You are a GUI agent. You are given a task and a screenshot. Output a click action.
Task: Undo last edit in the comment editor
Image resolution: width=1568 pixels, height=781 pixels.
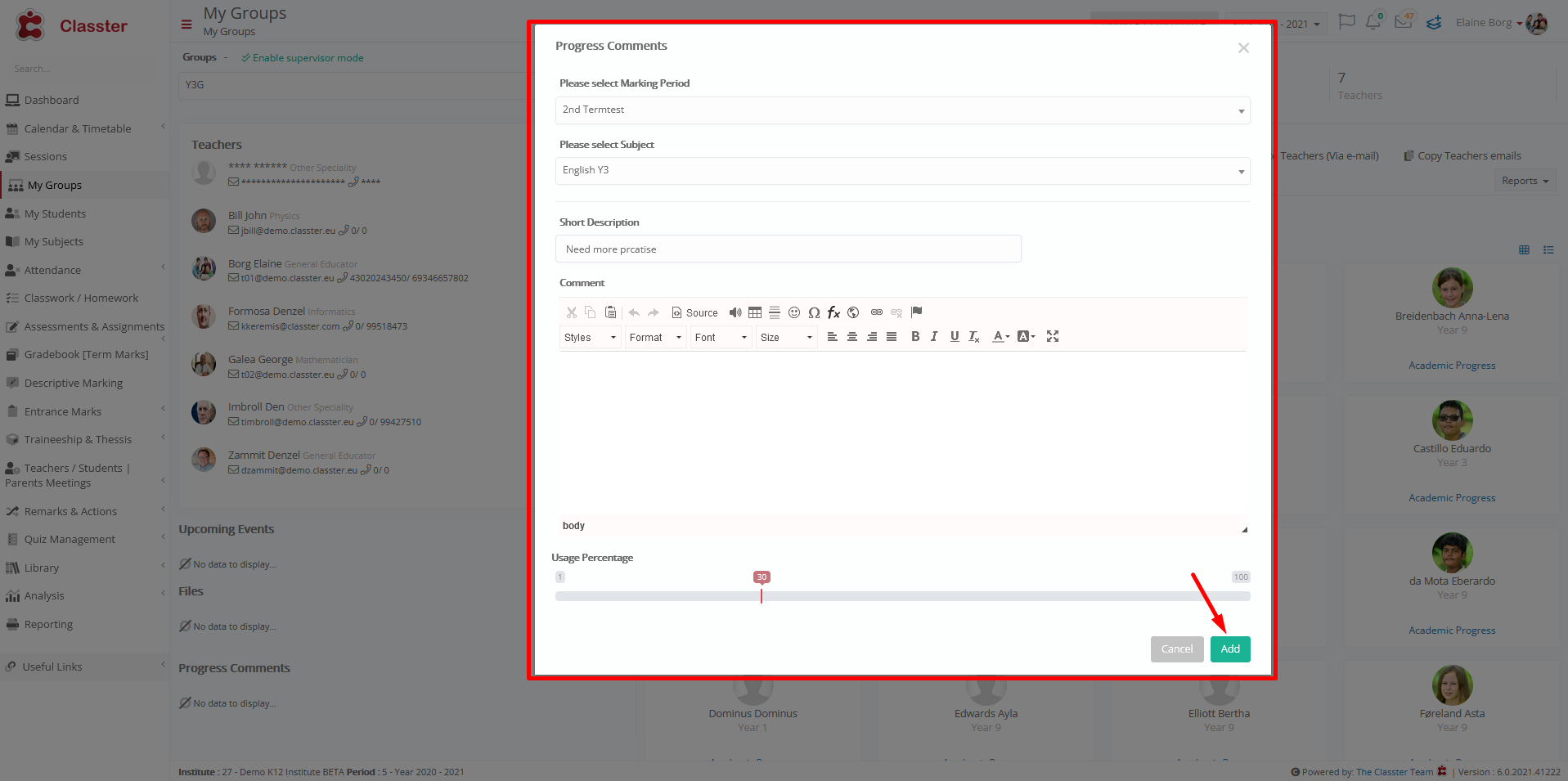(x=634, y=312)
